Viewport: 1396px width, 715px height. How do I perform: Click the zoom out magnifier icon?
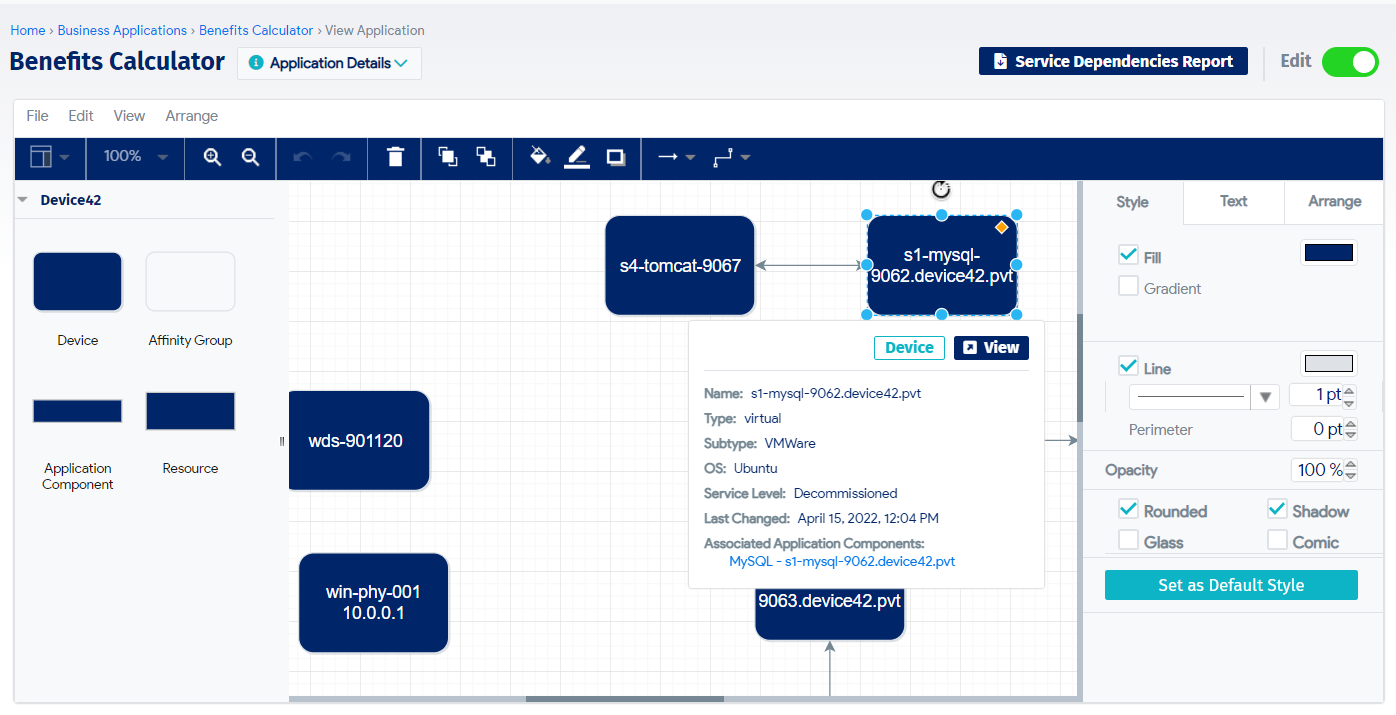coord(251,157)
